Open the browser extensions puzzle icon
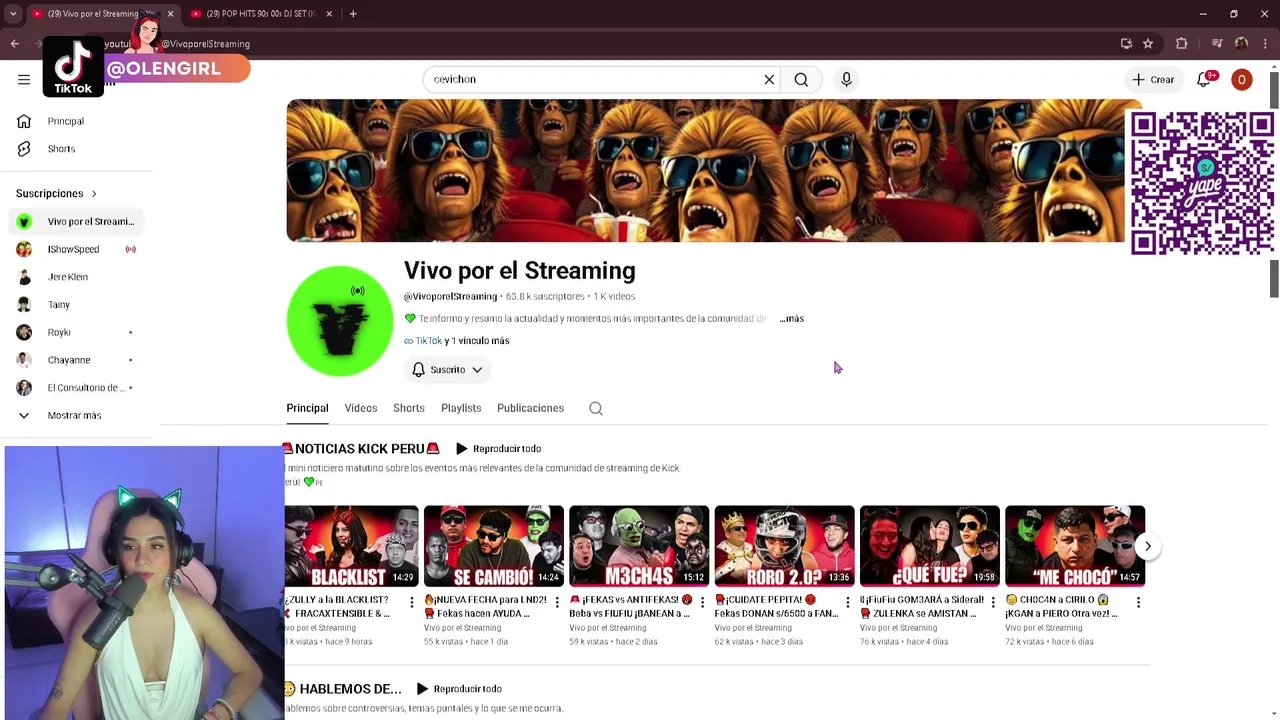Image resolution: width=1280 pixels, height=720 pixels. click(x=1182, y=44)
